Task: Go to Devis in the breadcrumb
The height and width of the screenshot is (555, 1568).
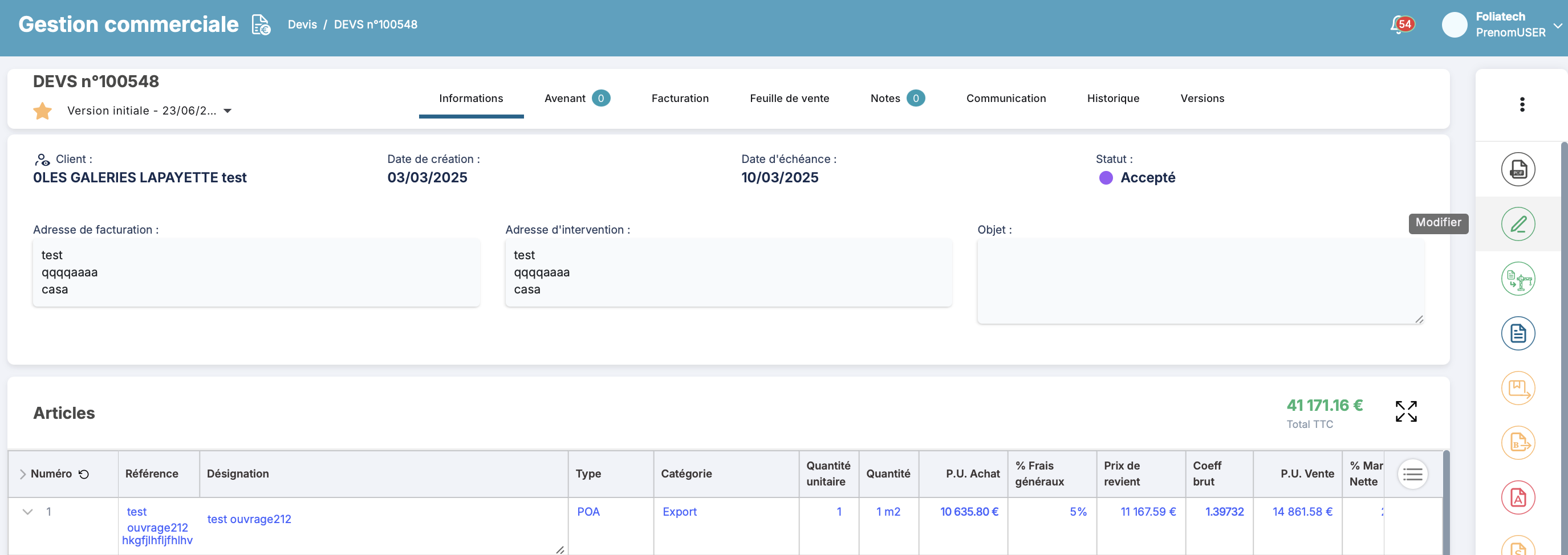Action: click(302, 25)
